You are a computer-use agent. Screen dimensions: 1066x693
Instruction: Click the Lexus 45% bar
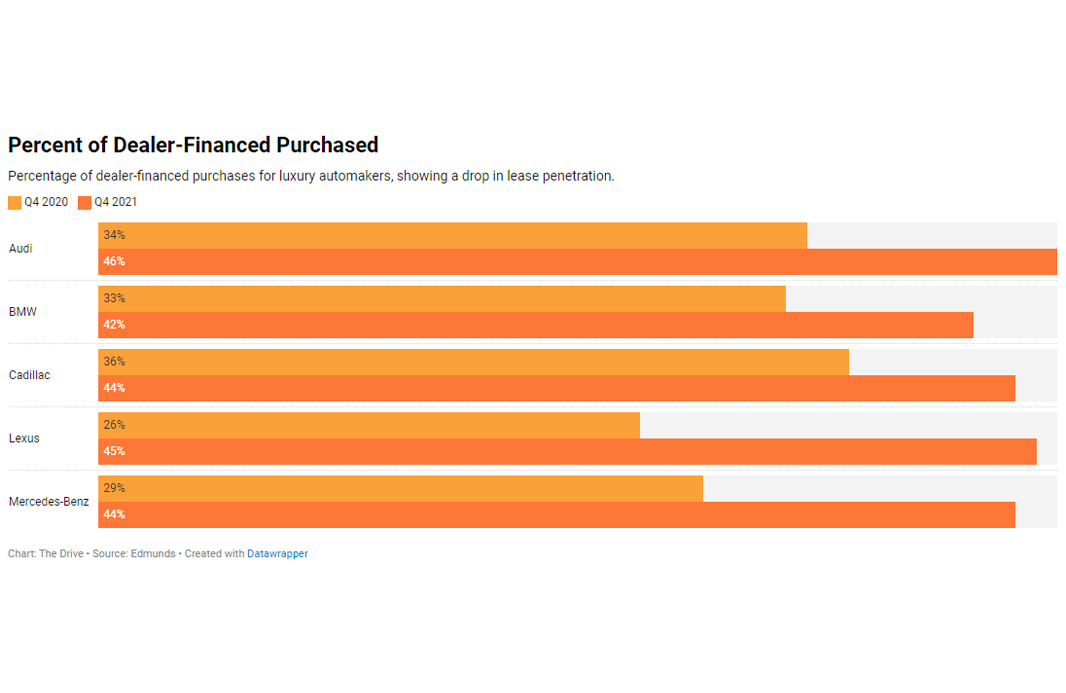(567, 451)
